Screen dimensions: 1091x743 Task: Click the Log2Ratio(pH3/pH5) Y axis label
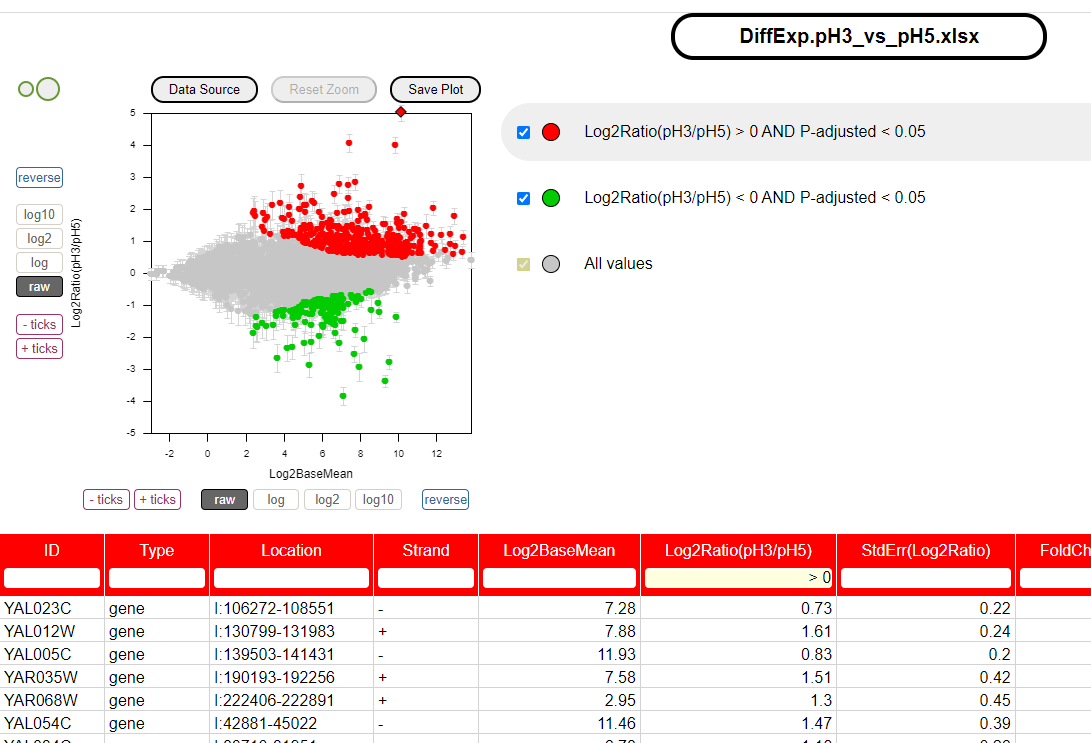coord(76,273)
